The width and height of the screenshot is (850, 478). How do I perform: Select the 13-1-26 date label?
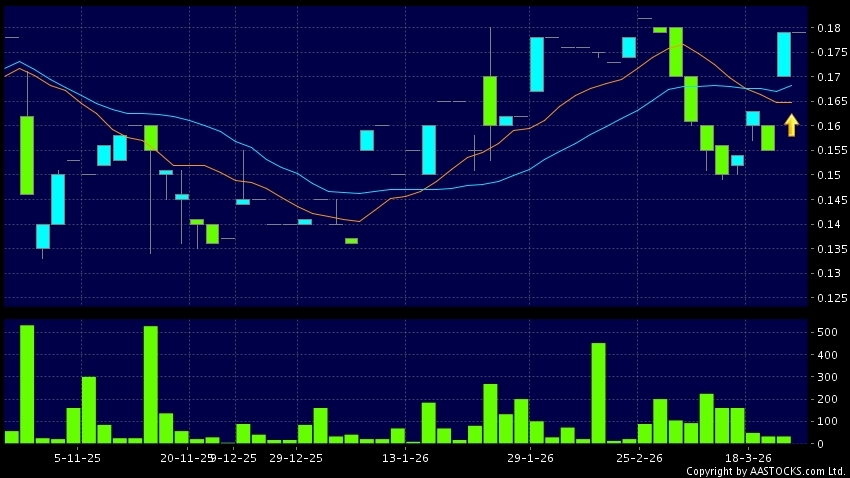[405, 457]
